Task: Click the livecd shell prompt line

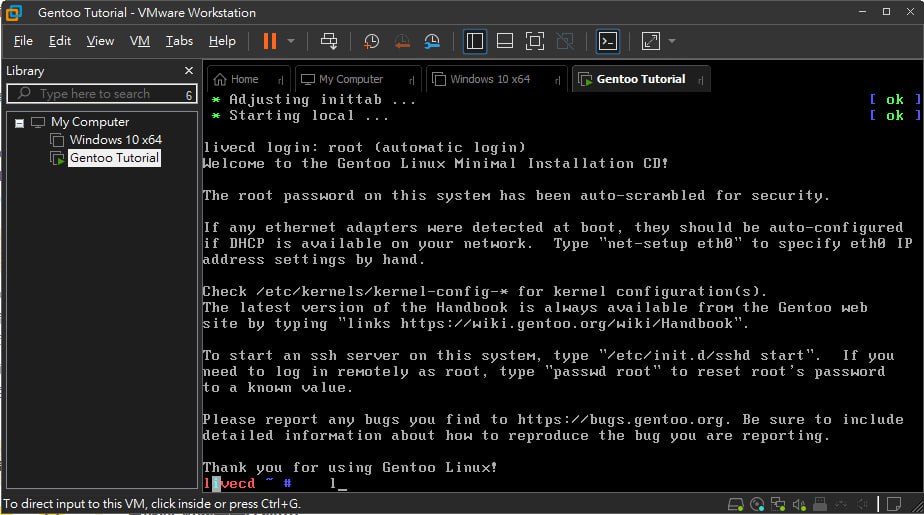Action: [x=275, y=484]
